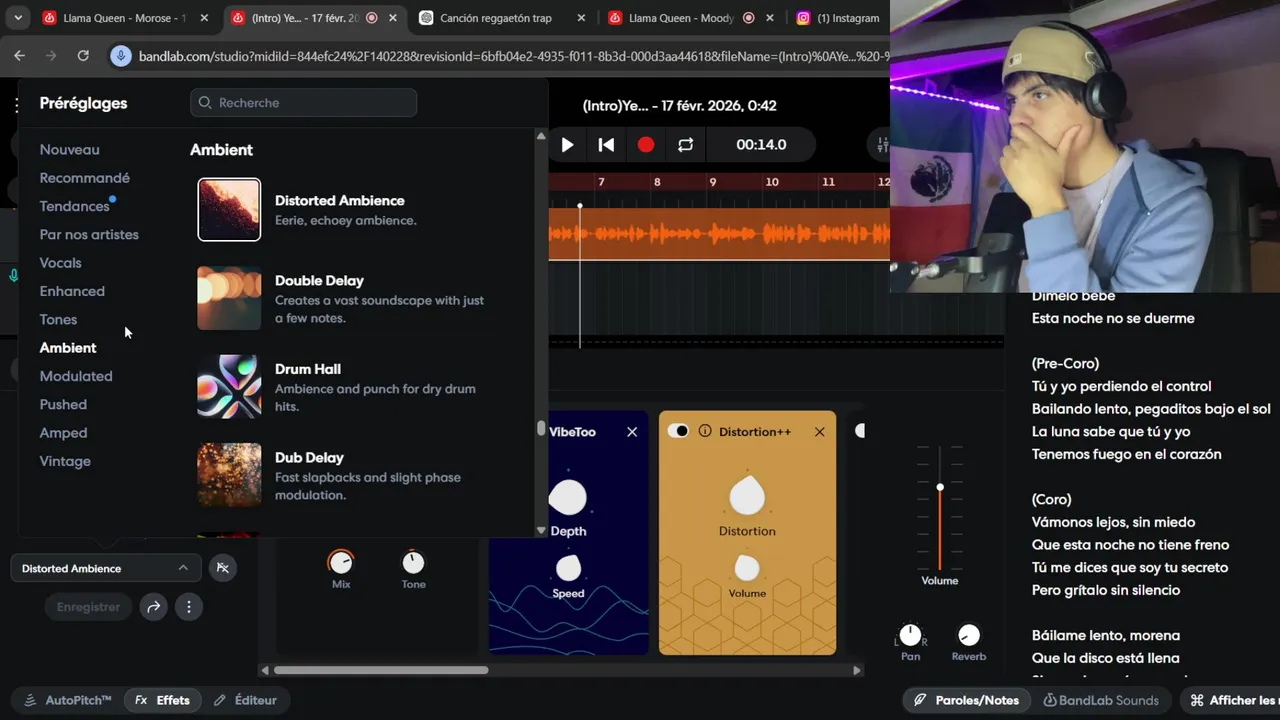Image resolution: width=1280 pixels, height=720 pixels.
Task: Click the Distortion knob
Action: [x=747, y=497]
